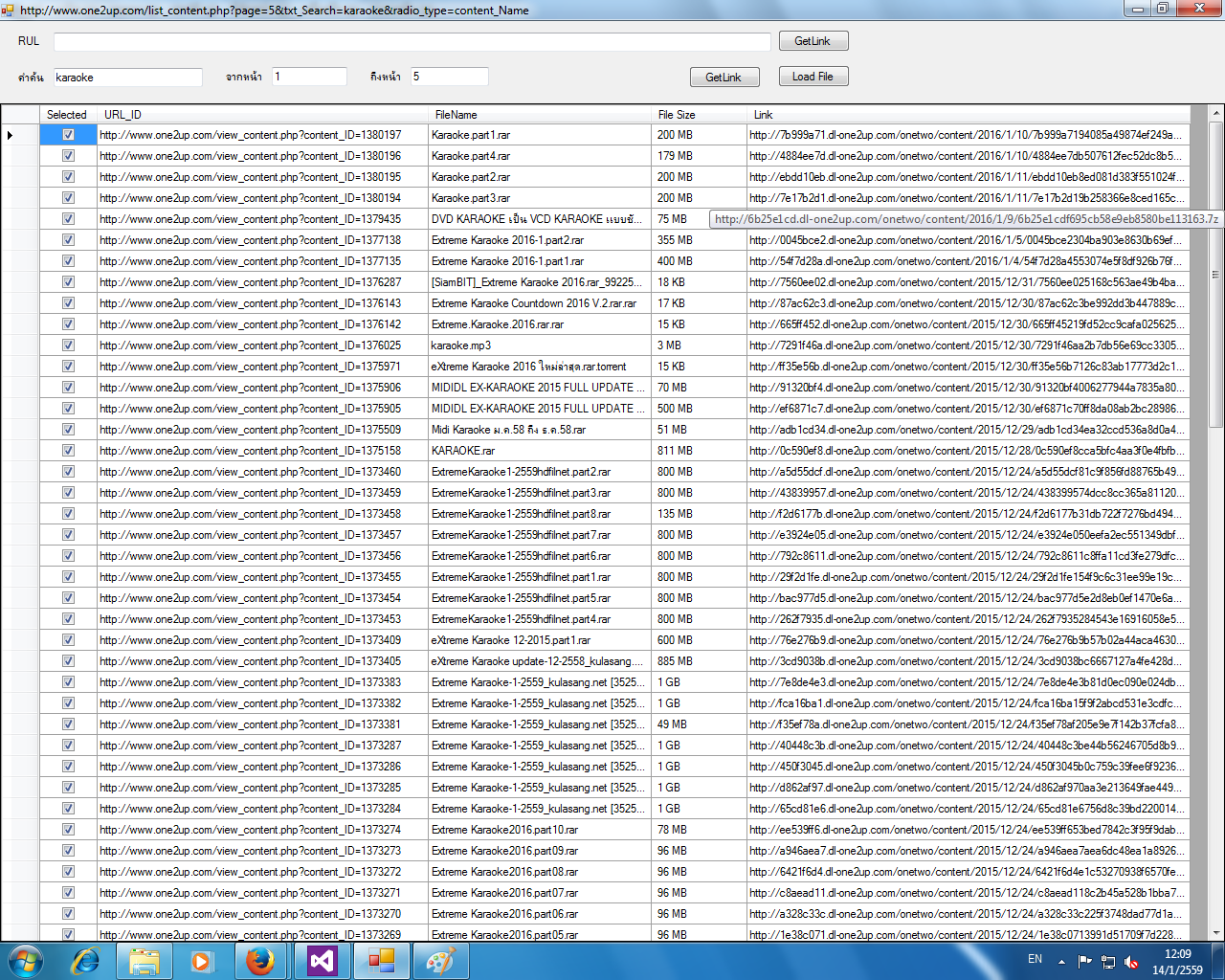Select the link cell starting http://ee539ff6
The image size is (1225, 980).
[968, 830]
